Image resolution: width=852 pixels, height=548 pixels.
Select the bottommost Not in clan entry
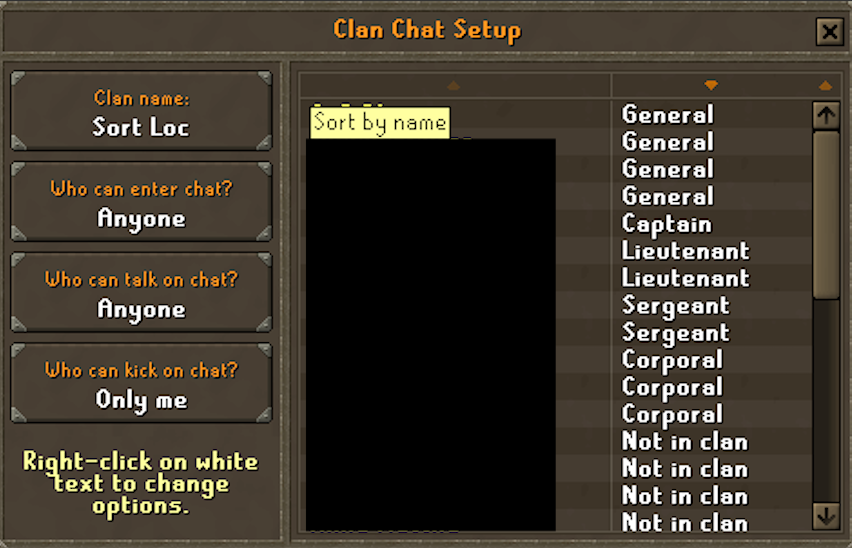685,523
